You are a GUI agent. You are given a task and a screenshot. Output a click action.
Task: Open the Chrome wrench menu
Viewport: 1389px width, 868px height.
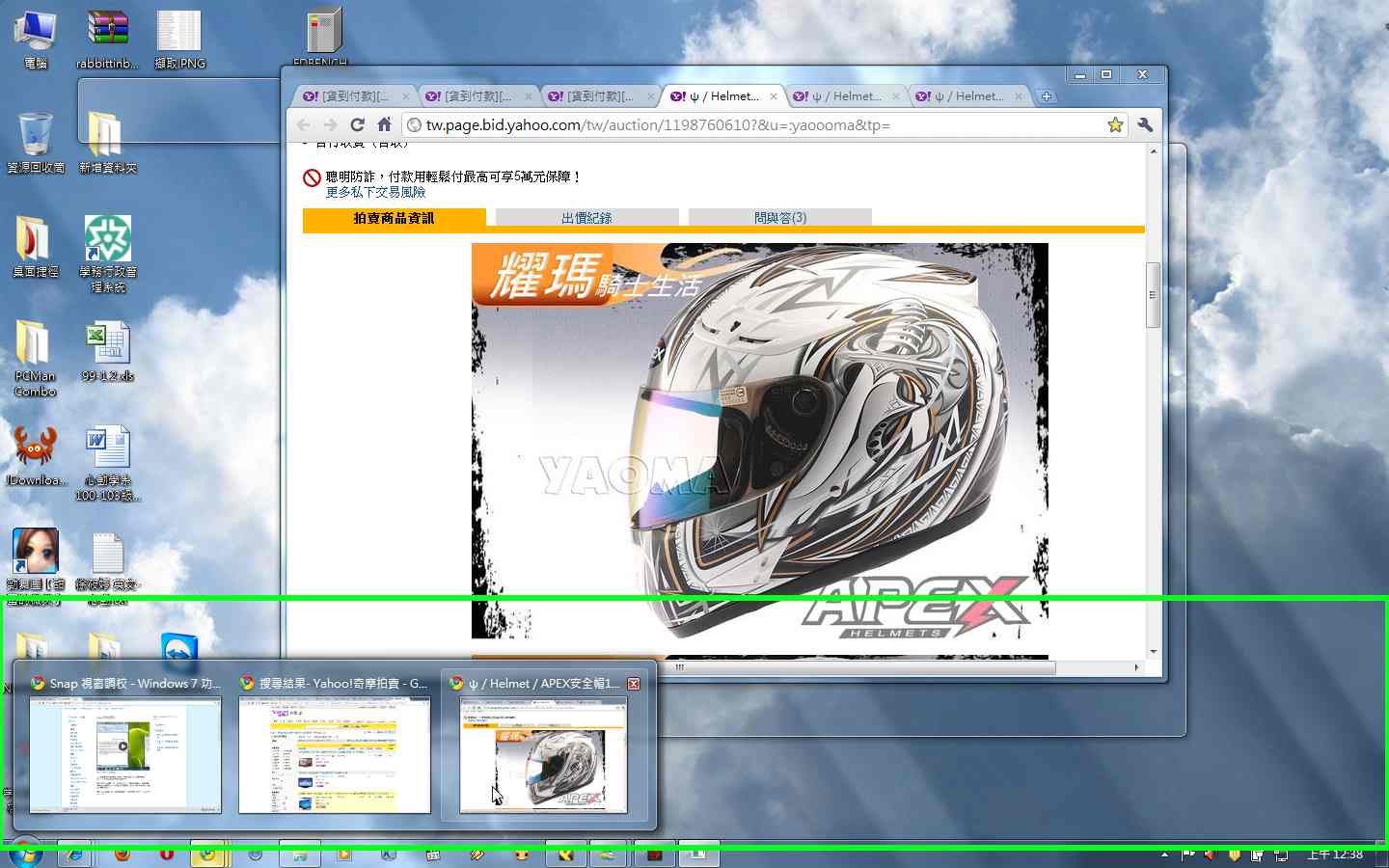click(1145, 124)
